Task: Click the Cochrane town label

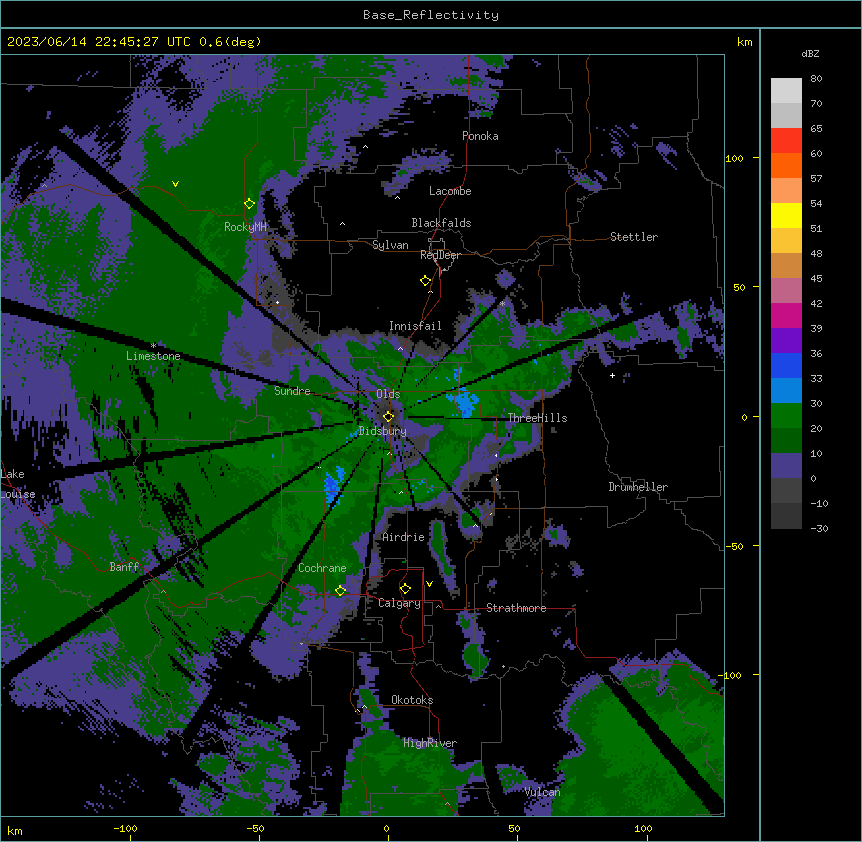Action: [x=322, y=568]
